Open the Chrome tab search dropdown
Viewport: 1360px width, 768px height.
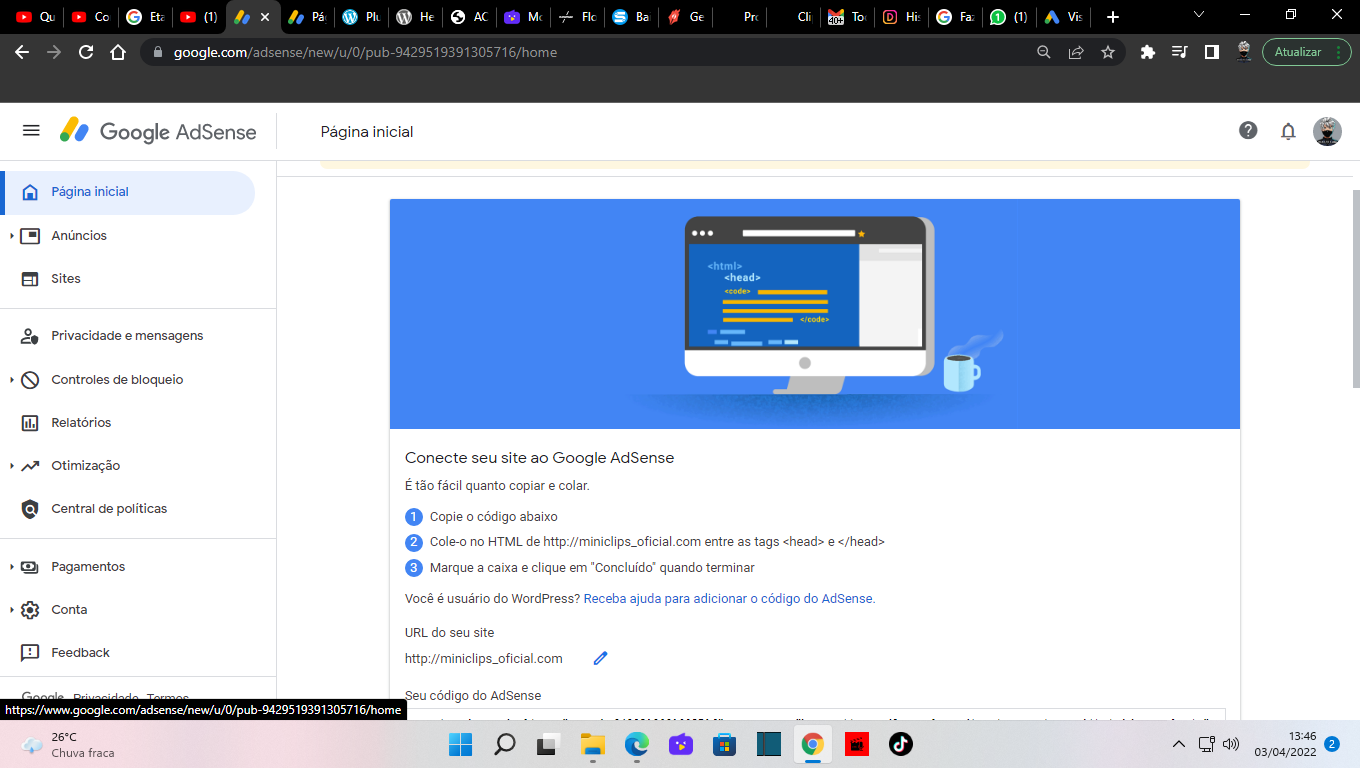coord(1200,15)
